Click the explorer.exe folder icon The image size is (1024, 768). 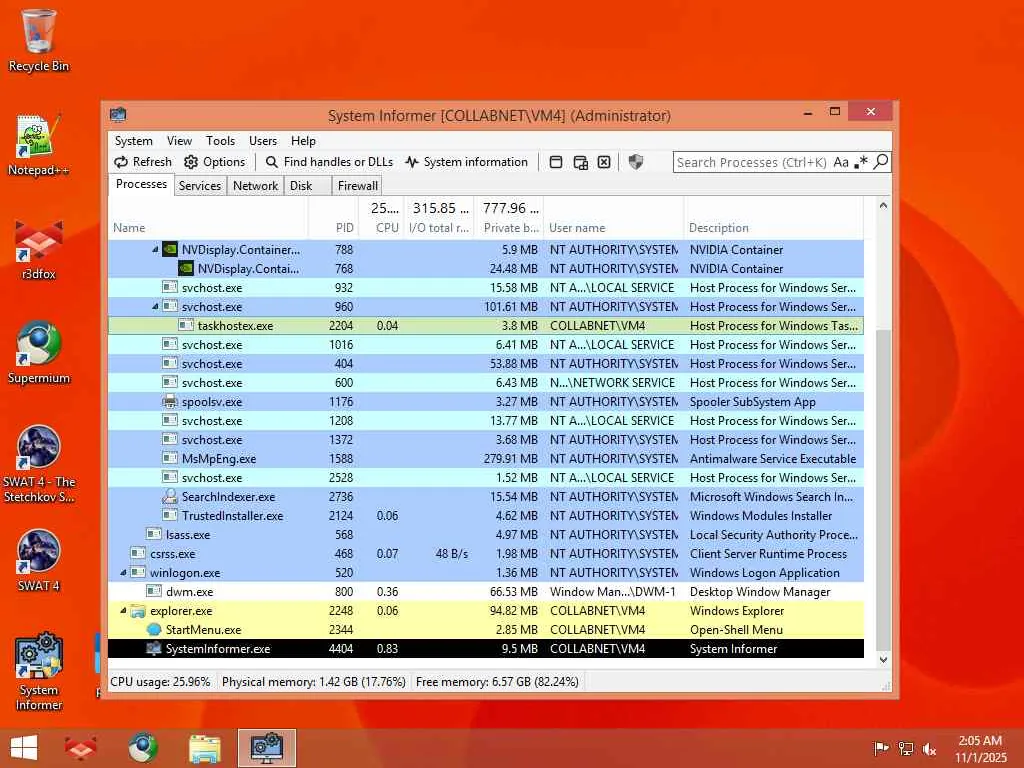(138, 611)
